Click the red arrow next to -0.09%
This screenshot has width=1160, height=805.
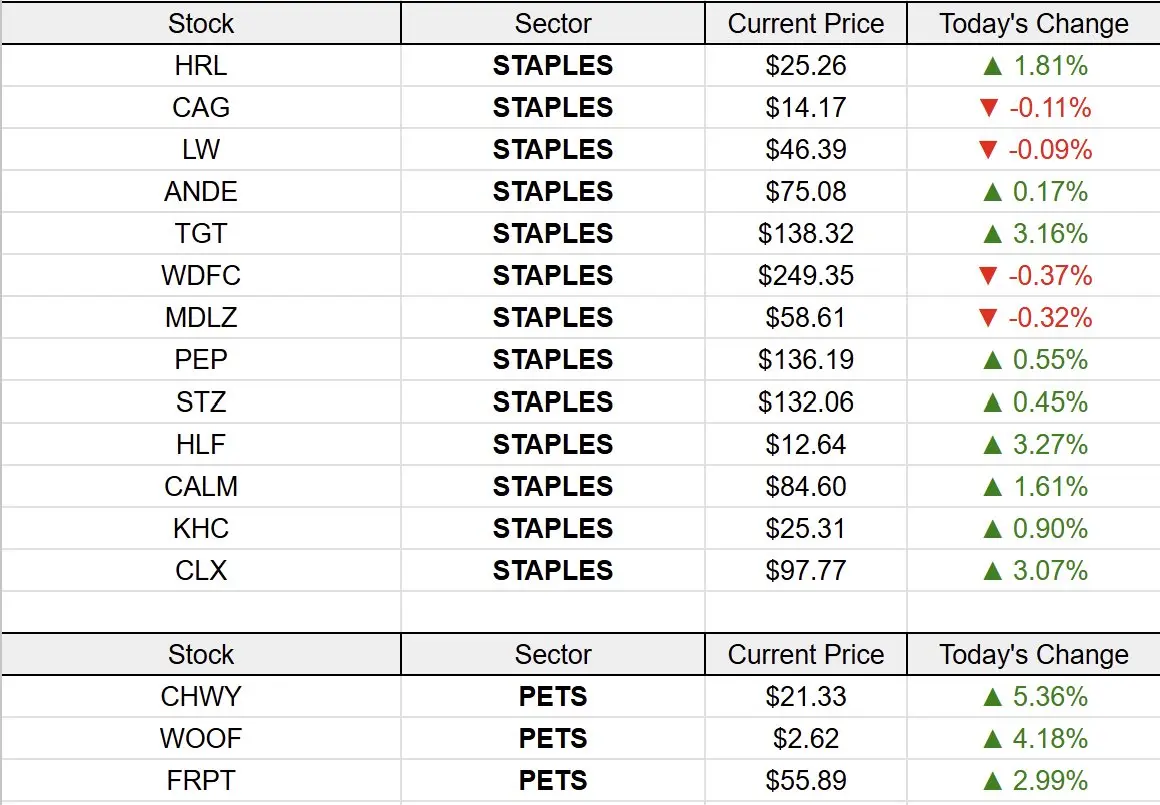[x=988, y=150]
